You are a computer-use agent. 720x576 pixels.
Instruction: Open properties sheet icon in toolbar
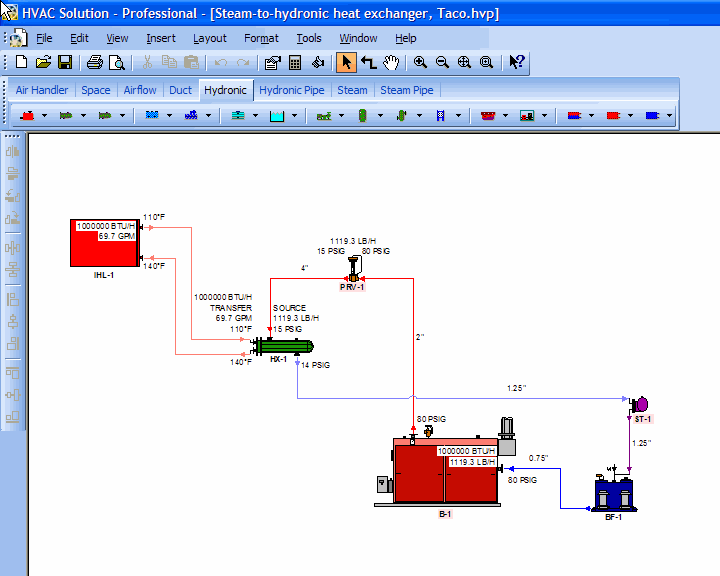(x=273, y=62)
